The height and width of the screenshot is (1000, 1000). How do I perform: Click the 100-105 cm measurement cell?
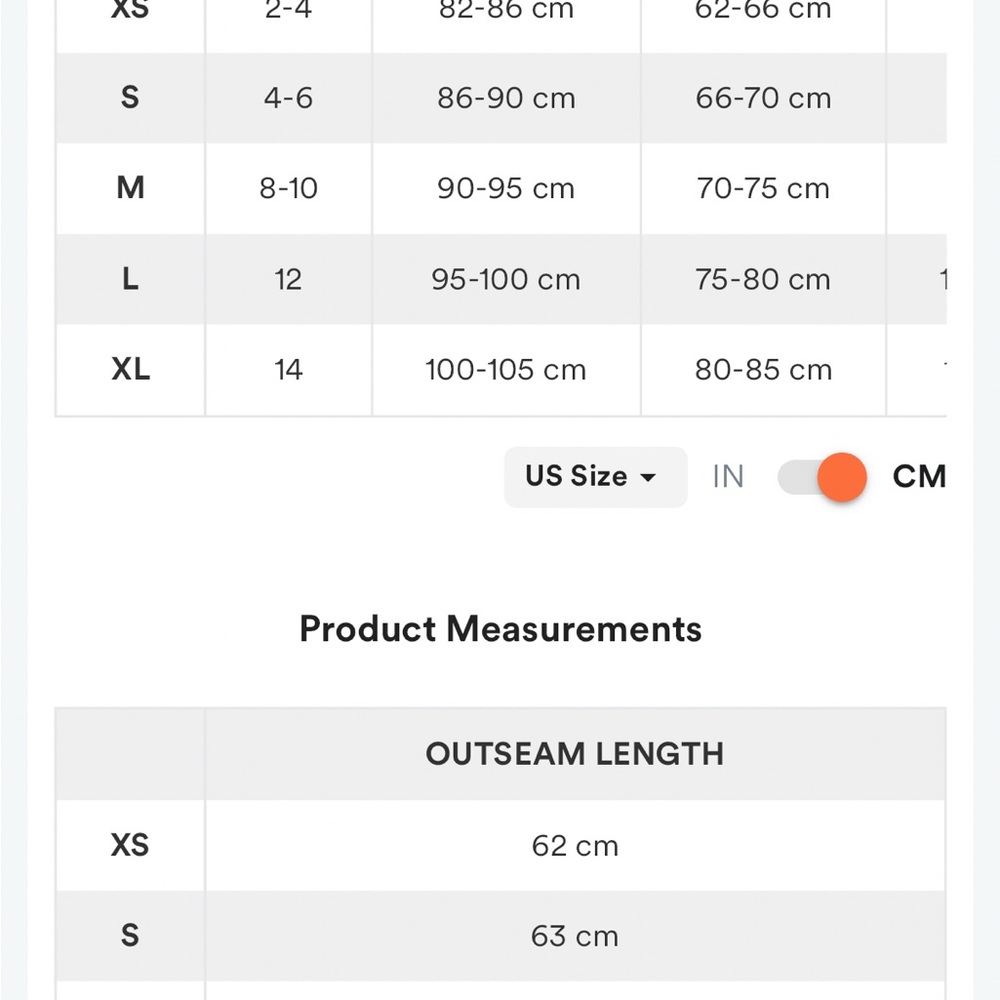pyautogui.click(x=506, y=370)
